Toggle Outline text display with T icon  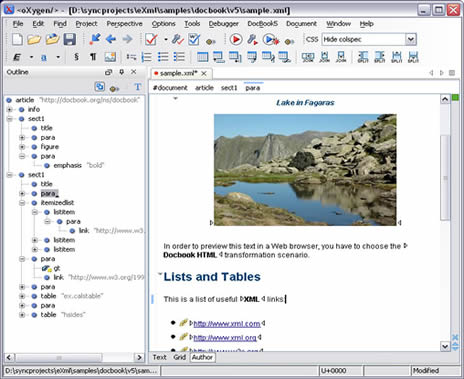(138, 87)
